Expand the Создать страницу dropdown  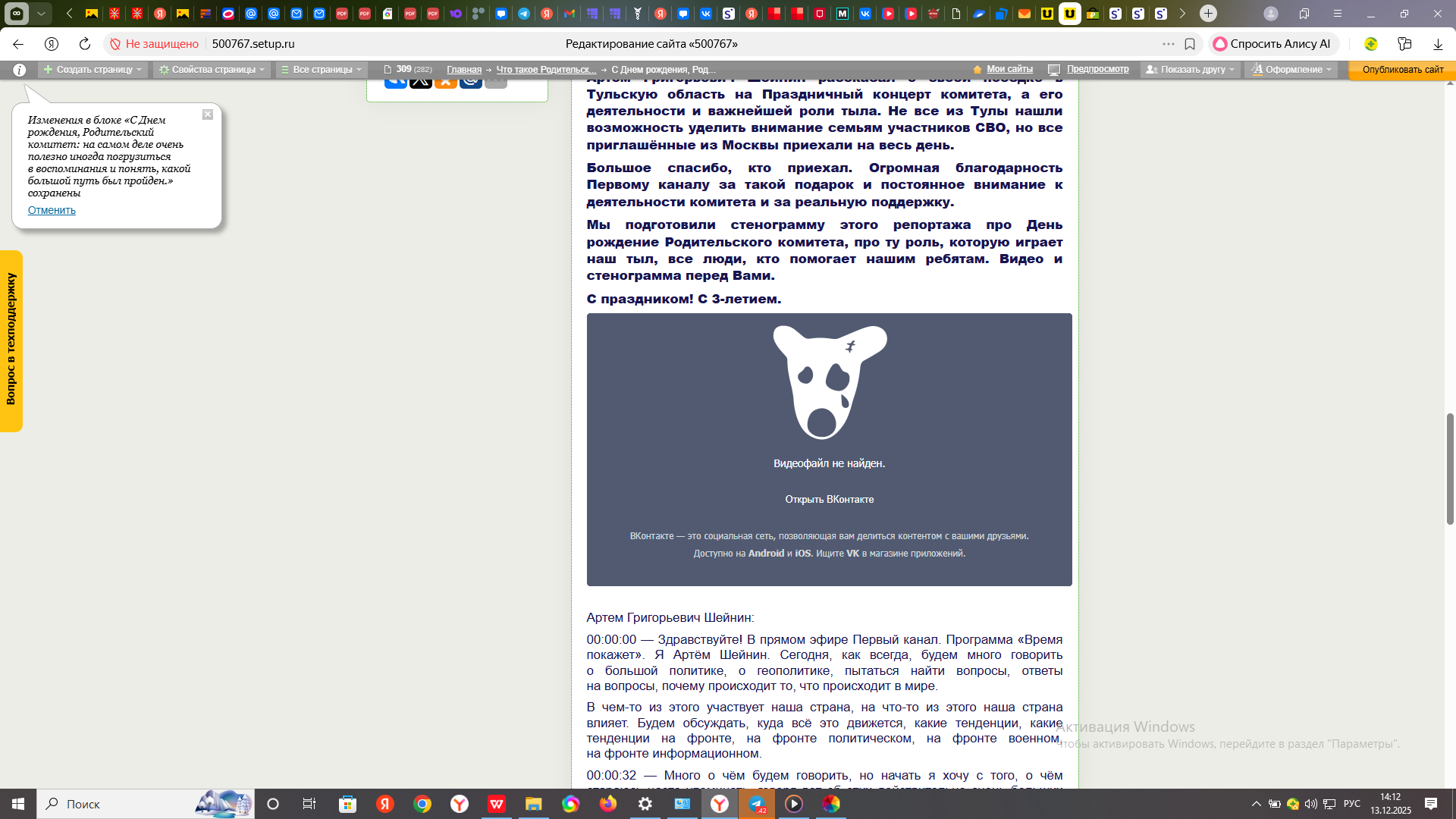click(x=93, y=70)
